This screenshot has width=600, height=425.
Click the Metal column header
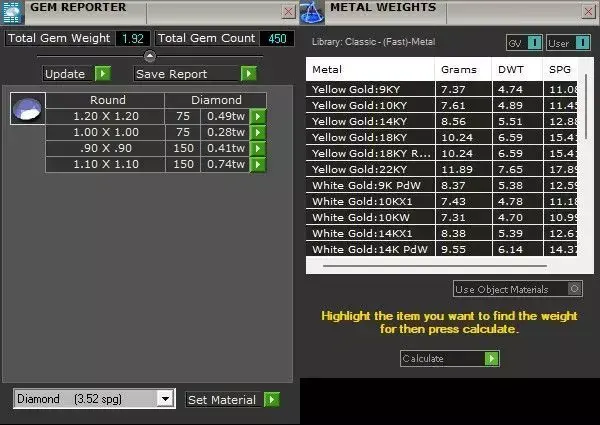coord(370,69)
